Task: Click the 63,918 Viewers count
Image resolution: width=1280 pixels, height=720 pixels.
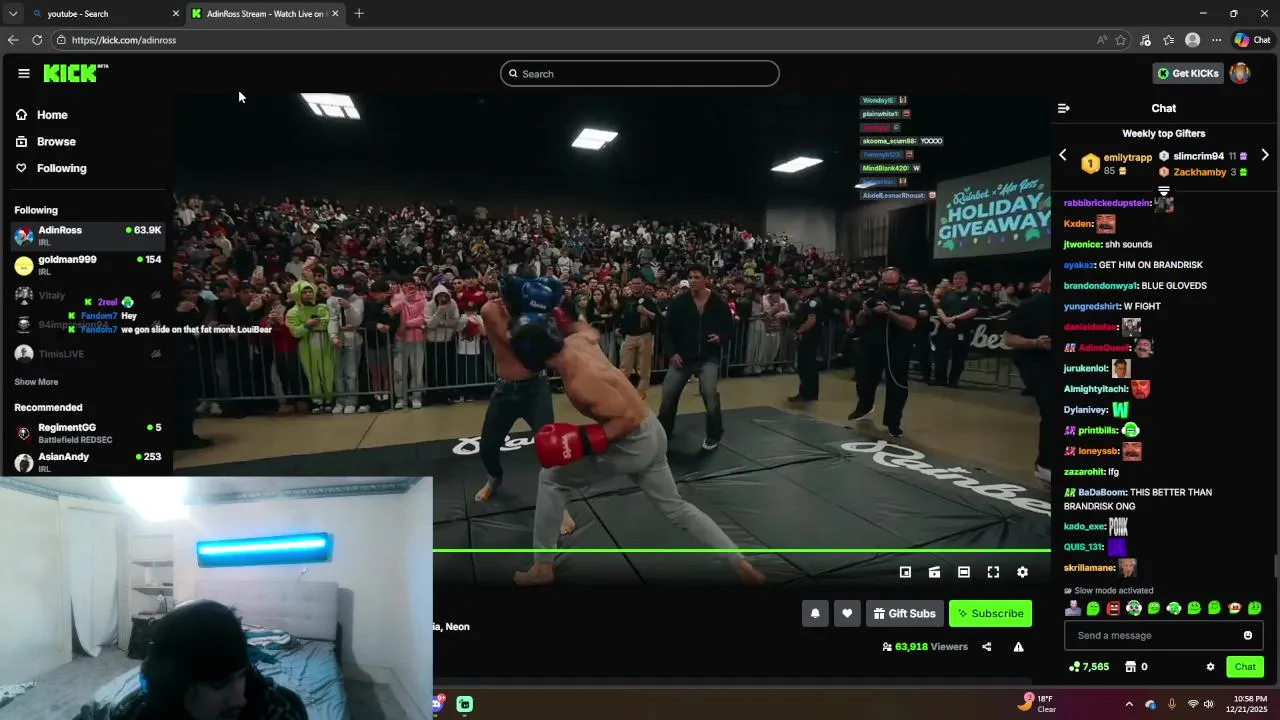Action: (925, 647)
